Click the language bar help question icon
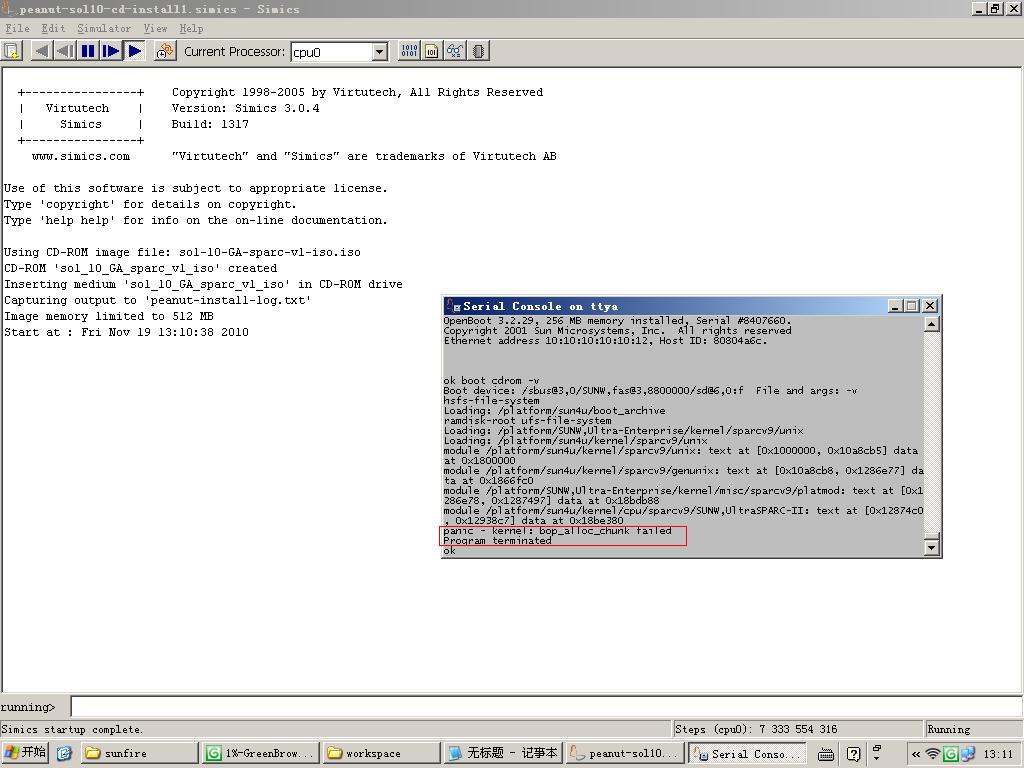This screenshot has width=1024, height=768. click(x=853, y=754)
